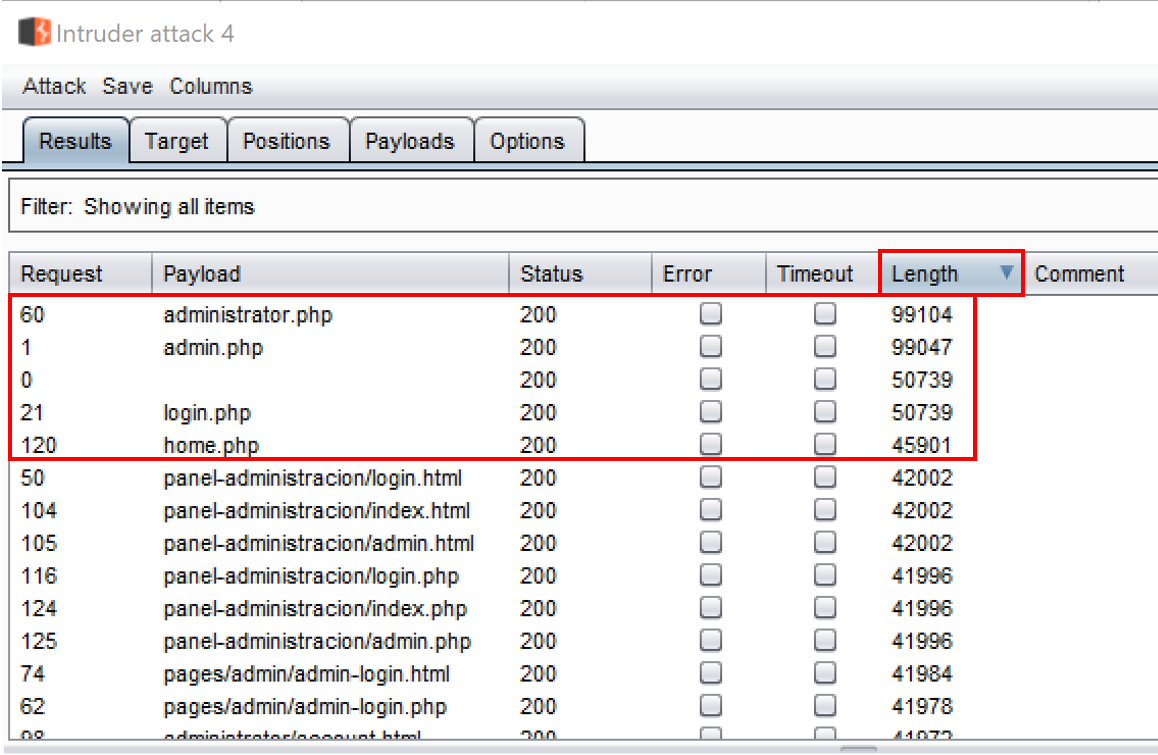Sort by the Payload column header
Image resolution: width=1158 pixels, height=755 pixels.
tap(330, 274)
